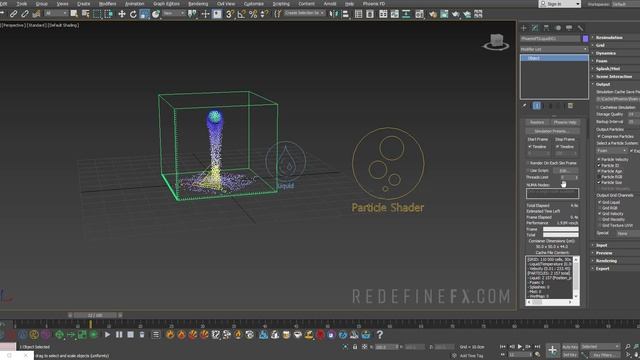This screenshot has width=640, height=360.
Task: Toggle the Particle RGB checkbox
Action: click(599, 177)
